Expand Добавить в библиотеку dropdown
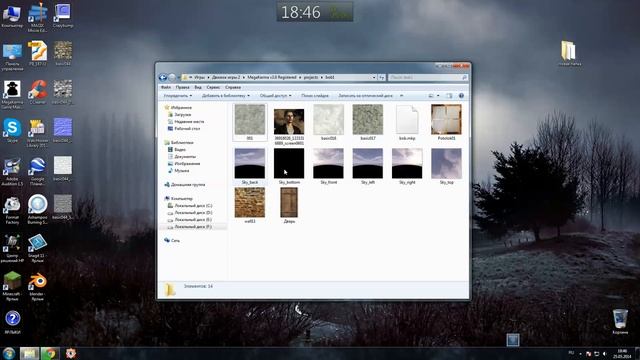Image resolution: width=640 pixels, height=360 pixels. coord(226,96)
